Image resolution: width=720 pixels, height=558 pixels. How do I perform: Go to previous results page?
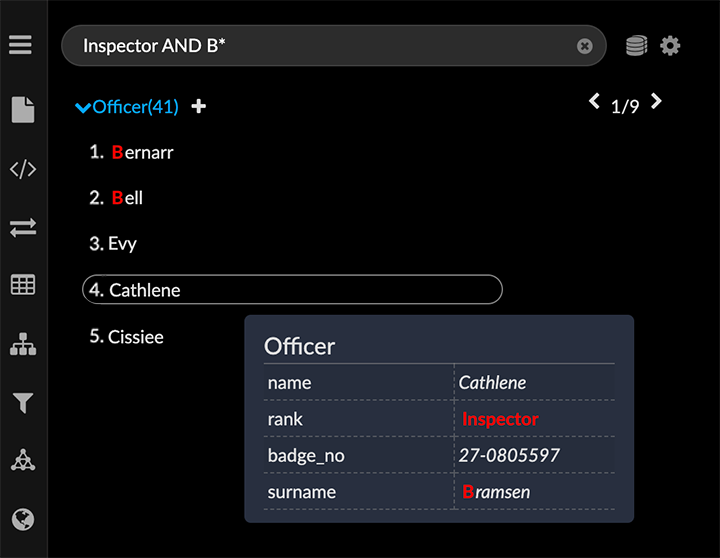tap(595, 101)
